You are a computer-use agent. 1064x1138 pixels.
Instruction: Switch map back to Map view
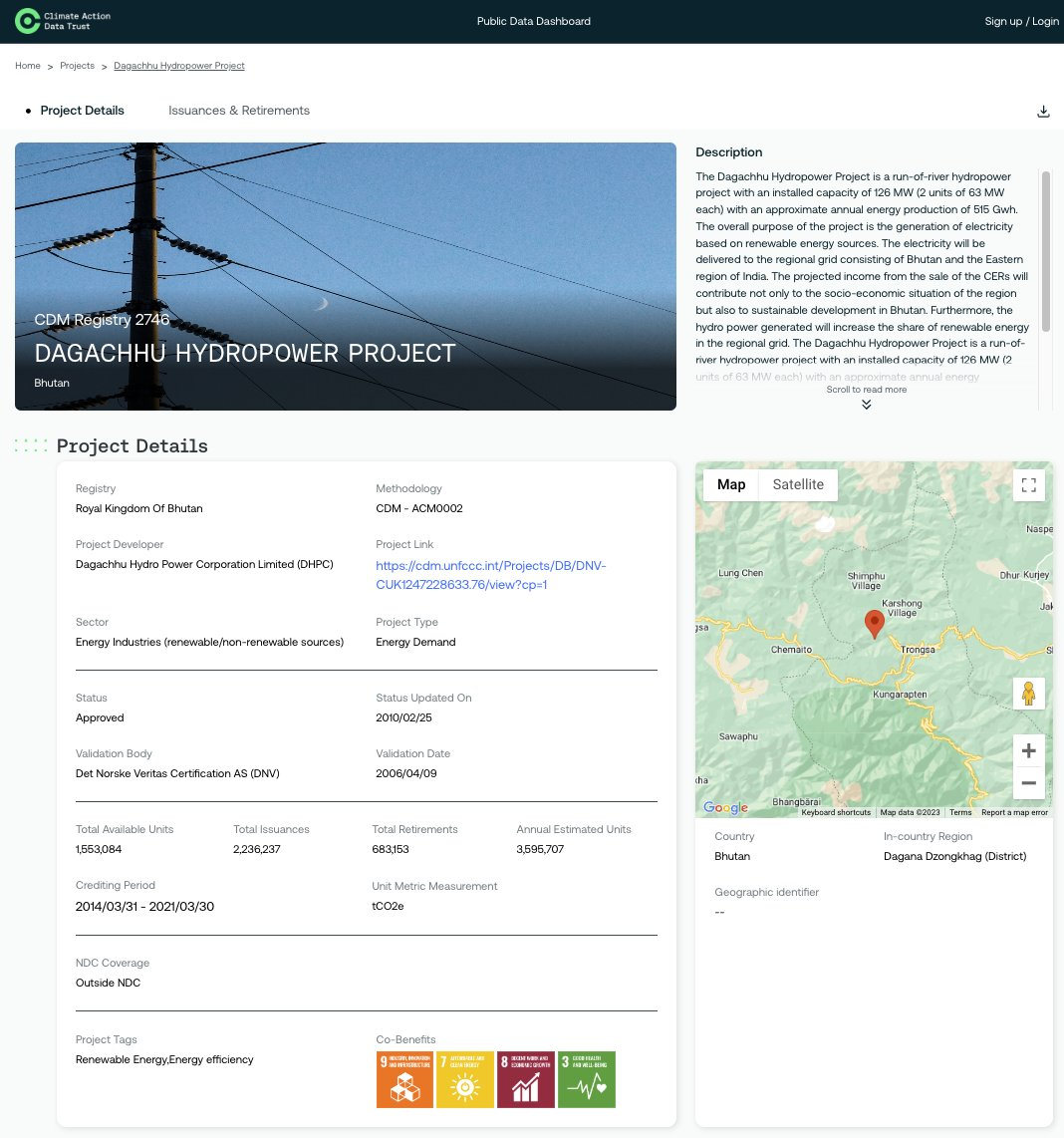[x=731, y=484]
